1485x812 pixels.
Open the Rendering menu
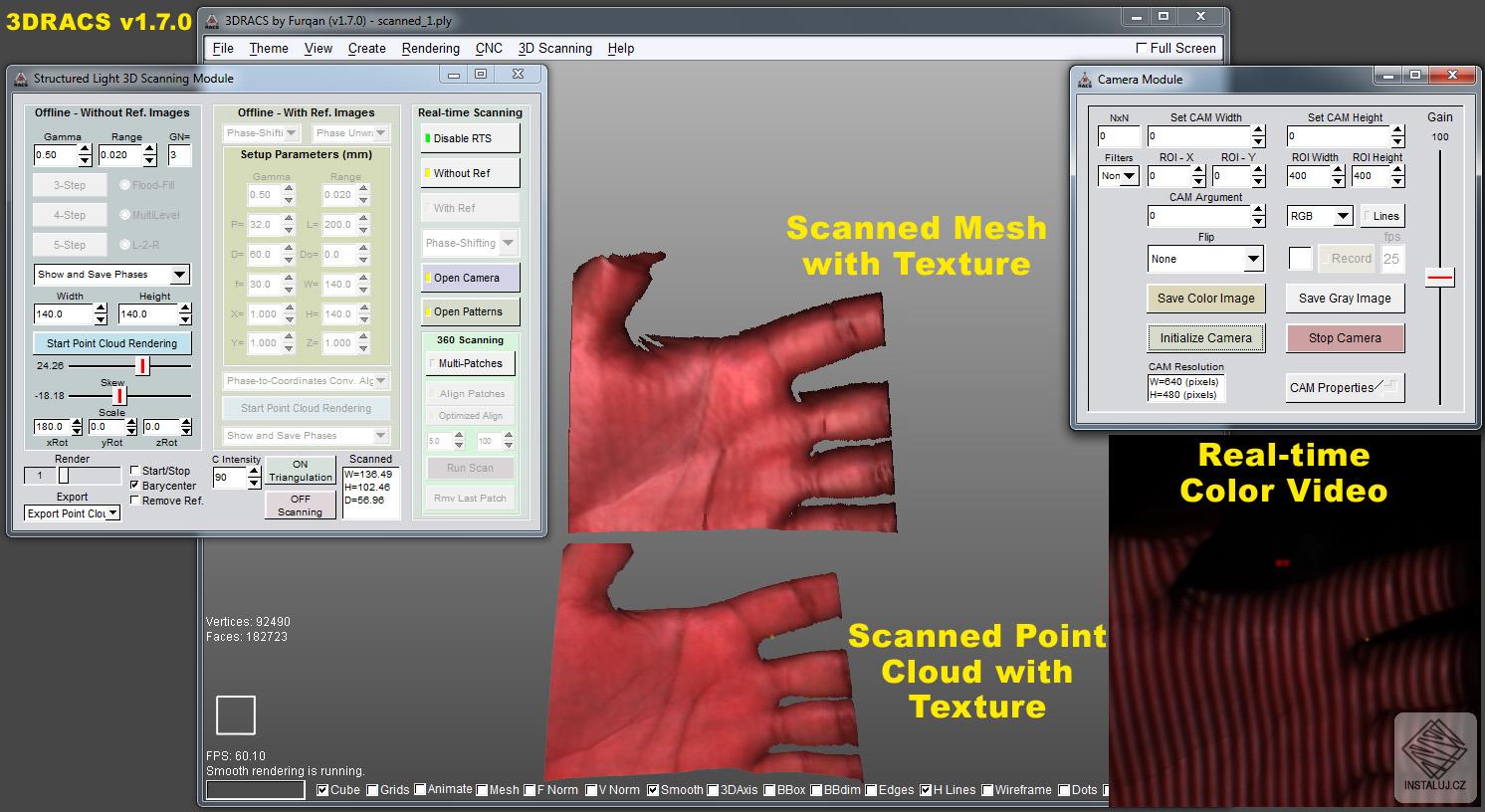coord(430,48)
